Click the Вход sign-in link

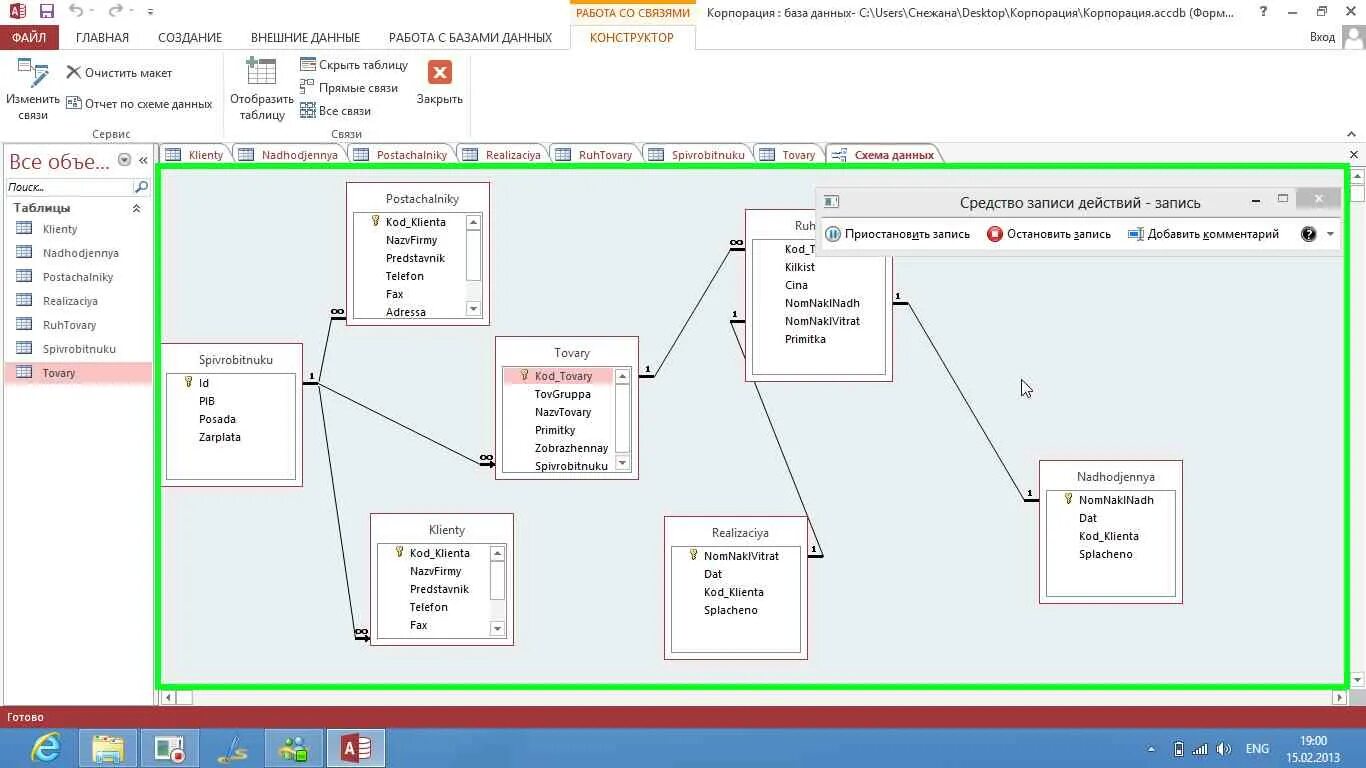point(1322,37)
